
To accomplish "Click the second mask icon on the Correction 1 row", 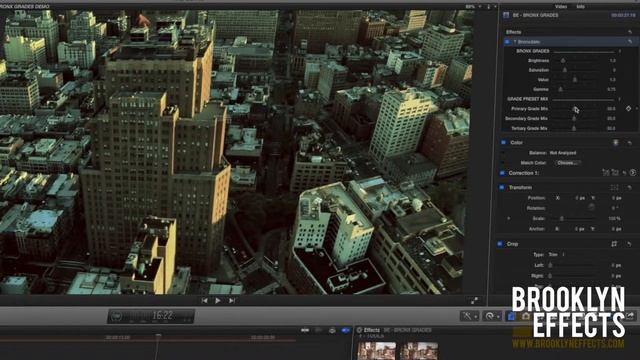I will pyautogui.click(x=615, y=173).
